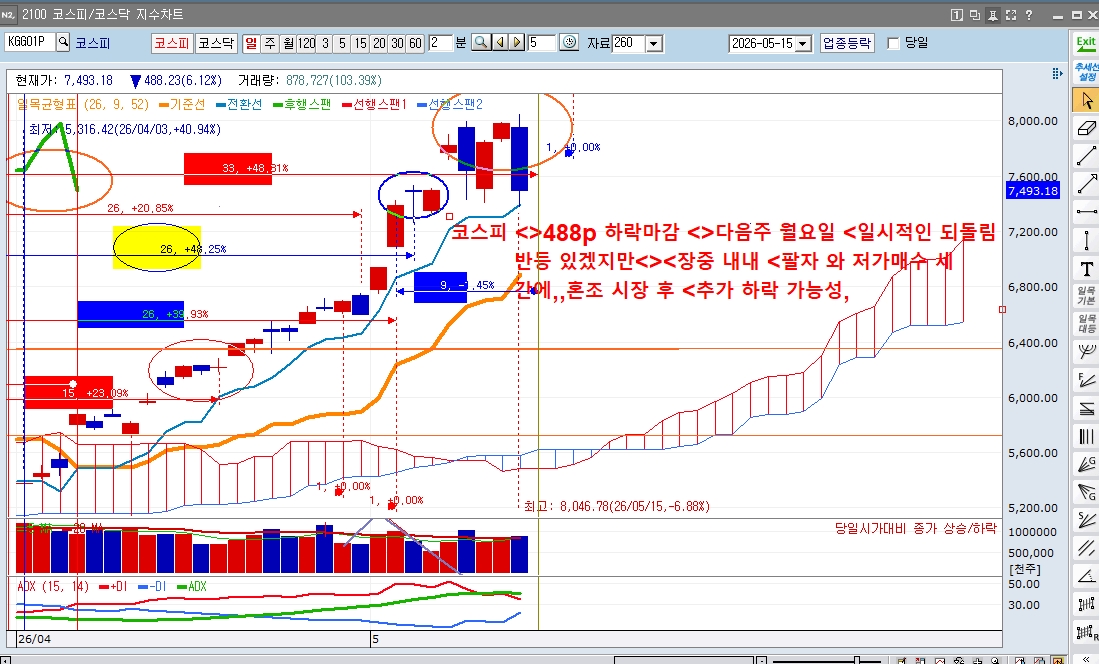Click the Exit icon
Viewport: 1099px width, 664px height.
coord(1086,43)
